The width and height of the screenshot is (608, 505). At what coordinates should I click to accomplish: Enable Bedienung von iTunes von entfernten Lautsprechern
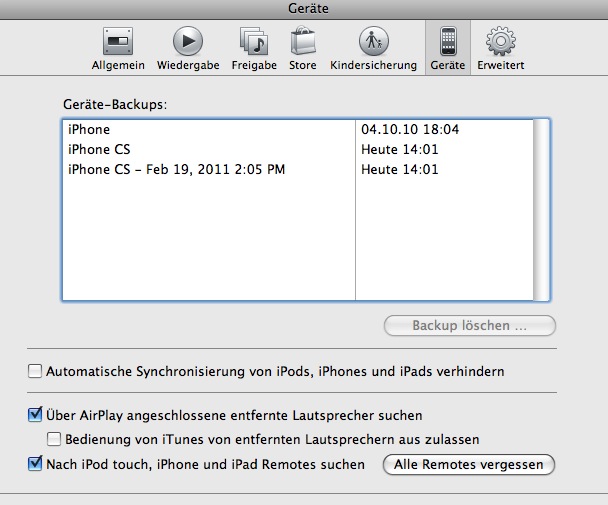click(x=55, y=439)
